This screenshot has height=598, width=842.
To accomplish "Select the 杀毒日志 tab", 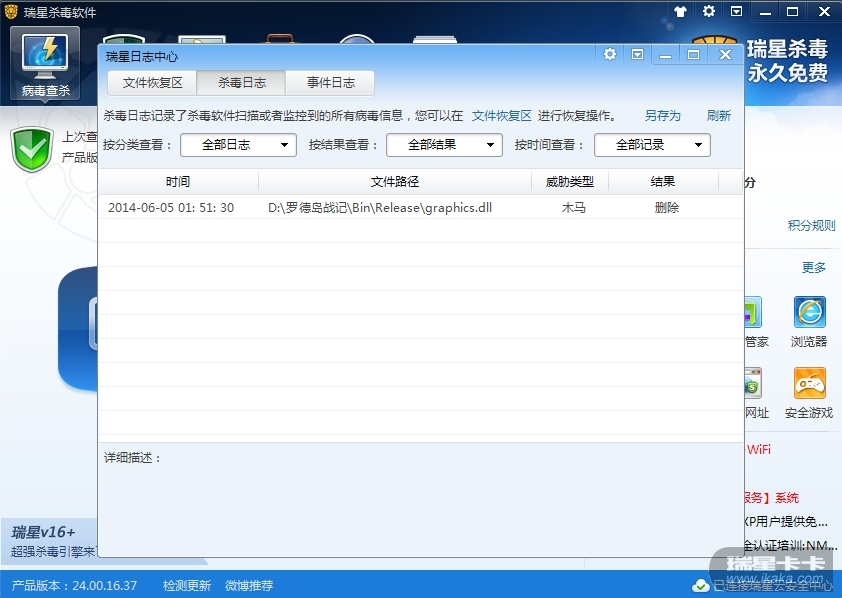I will pos(242,83).
